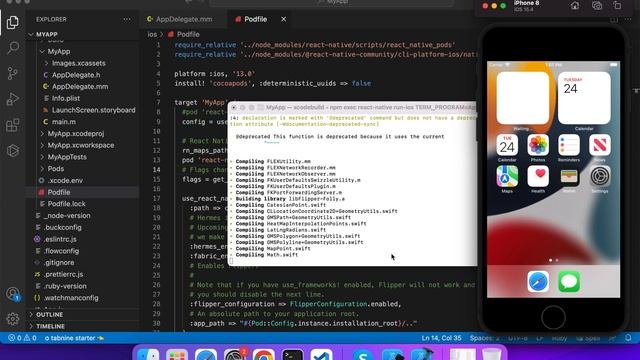This screenshot has width=640, height=360.
Task: Open .eslintrc.js file
Action: coord(60,239)
